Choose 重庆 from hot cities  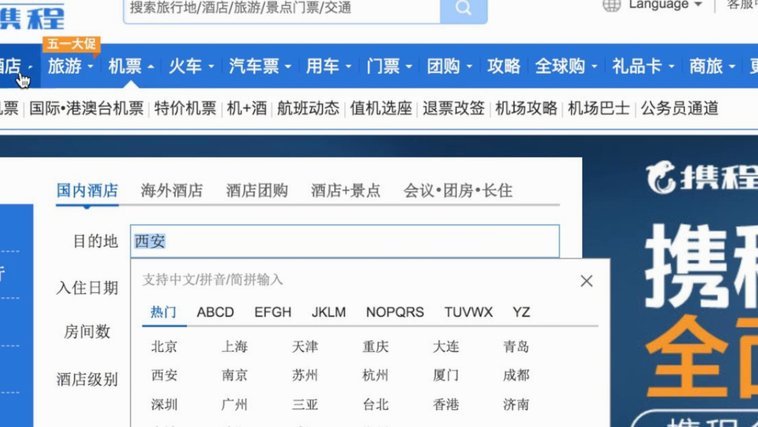point(376,346)
